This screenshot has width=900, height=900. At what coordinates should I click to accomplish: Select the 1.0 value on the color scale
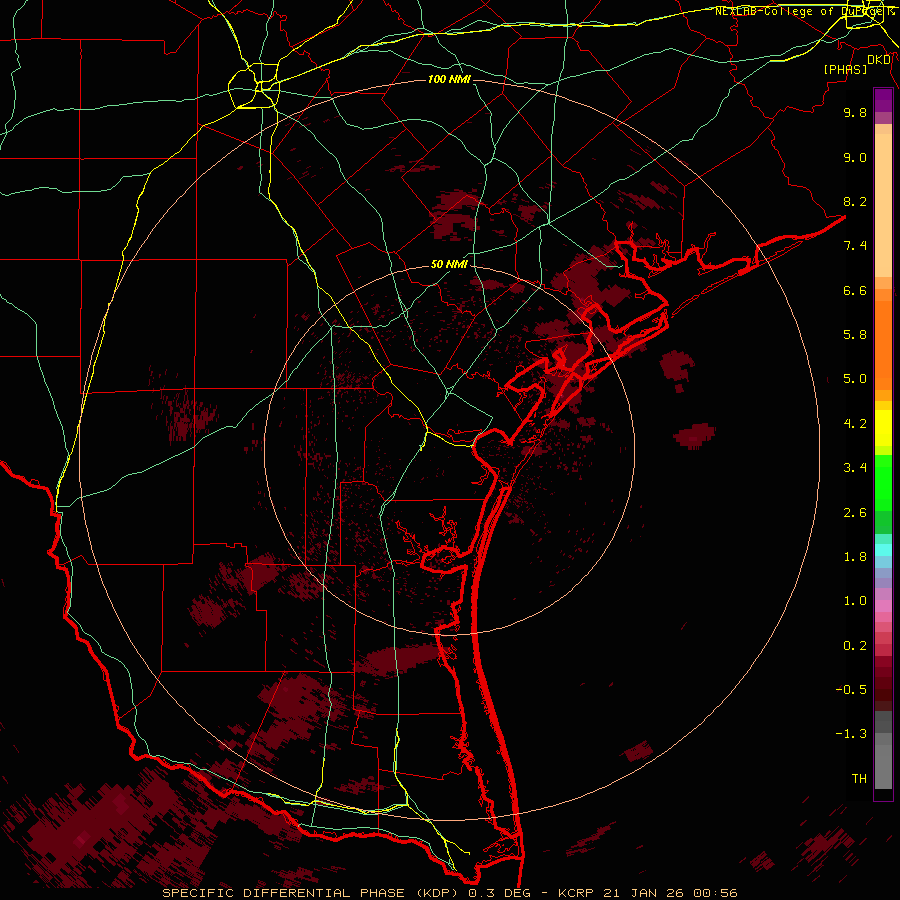tap(855, 601)
